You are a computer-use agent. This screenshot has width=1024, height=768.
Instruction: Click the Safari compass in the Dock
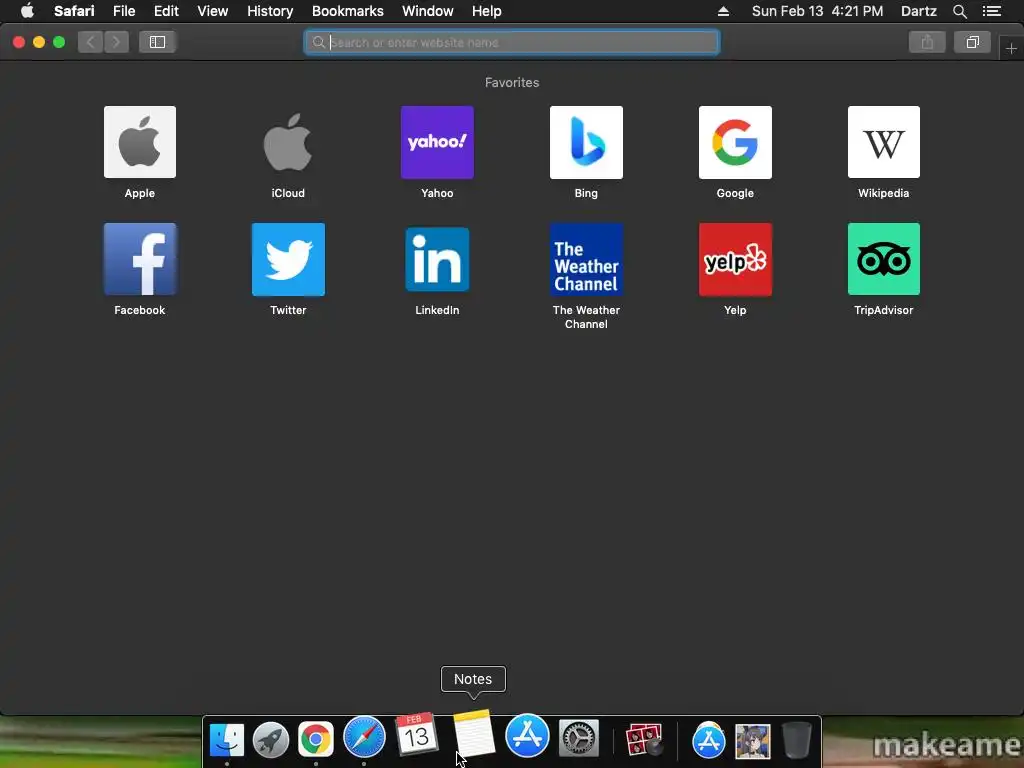click(364, 737)
